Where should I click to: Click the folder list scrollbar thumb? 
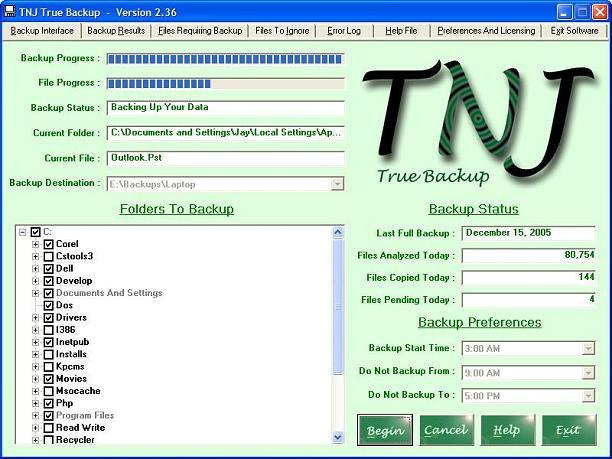click(x=338, y=307)
